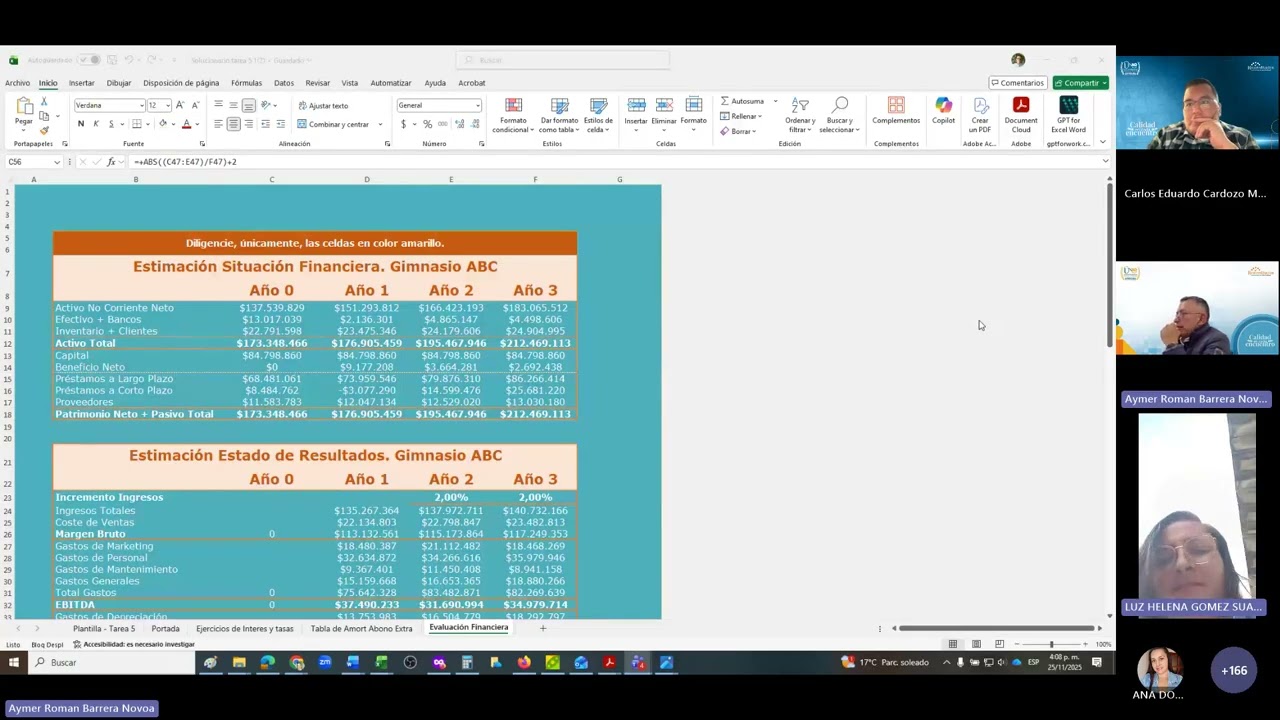The height and width of the screenshot is (720, 1280).
Task: Open Estilos de celda icon
Action: tap(598, 105)
